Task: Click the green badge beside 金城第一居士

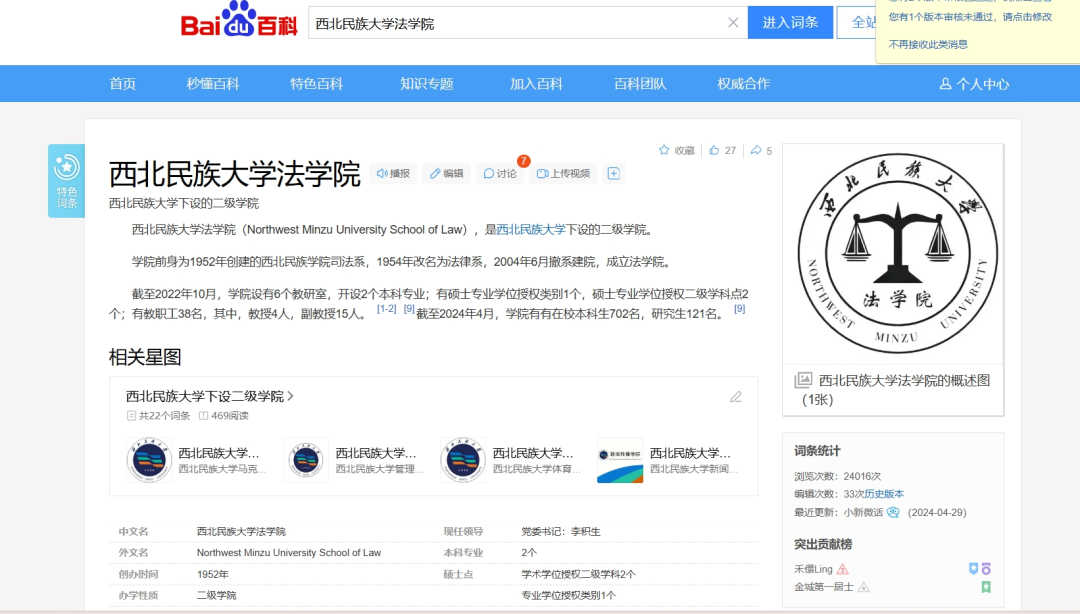Action: click(986, 587)
